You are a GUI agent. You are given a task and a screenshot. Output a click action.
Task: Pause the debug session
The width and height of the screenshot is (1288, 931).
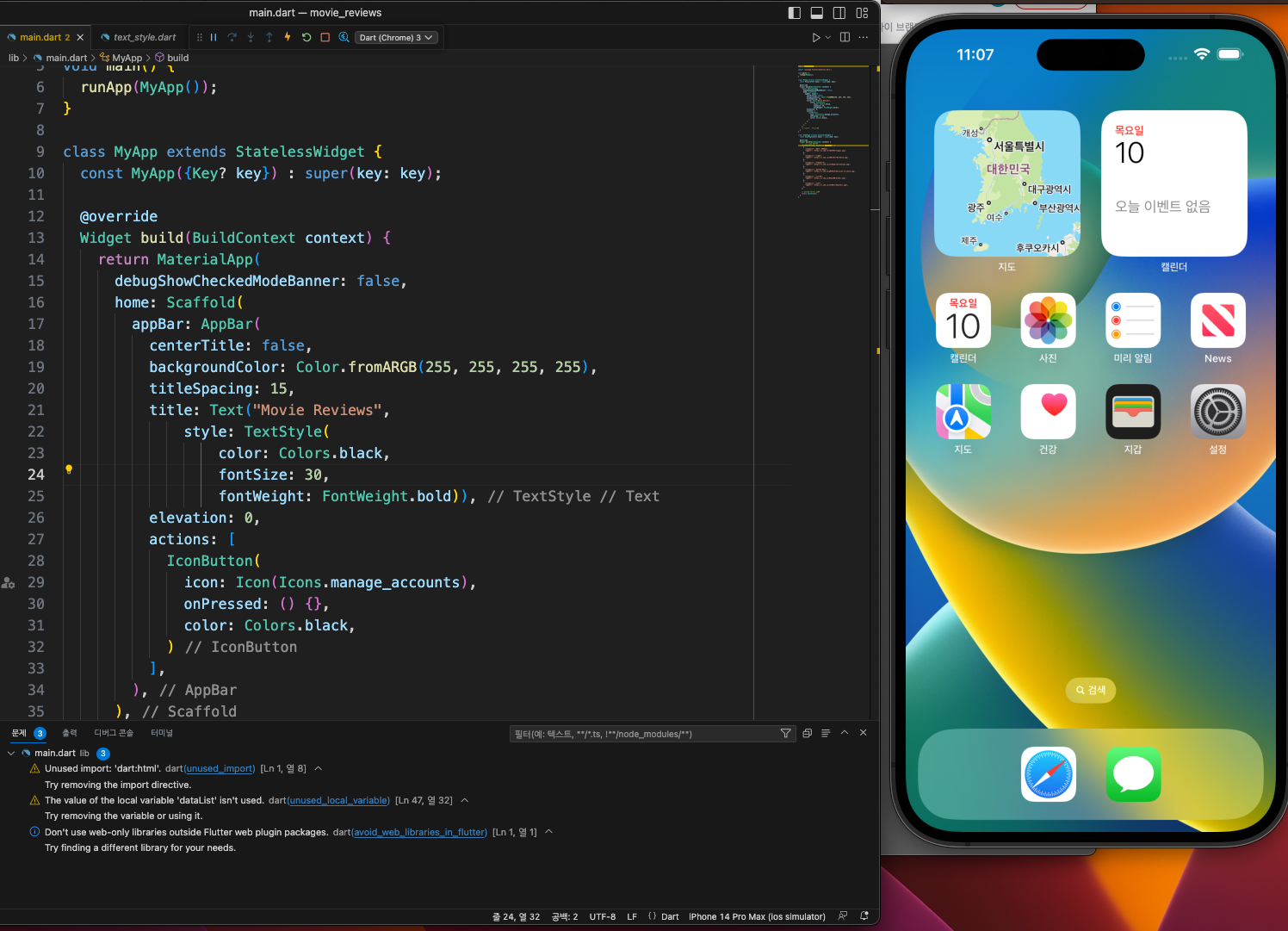click(x=214, y=37)
